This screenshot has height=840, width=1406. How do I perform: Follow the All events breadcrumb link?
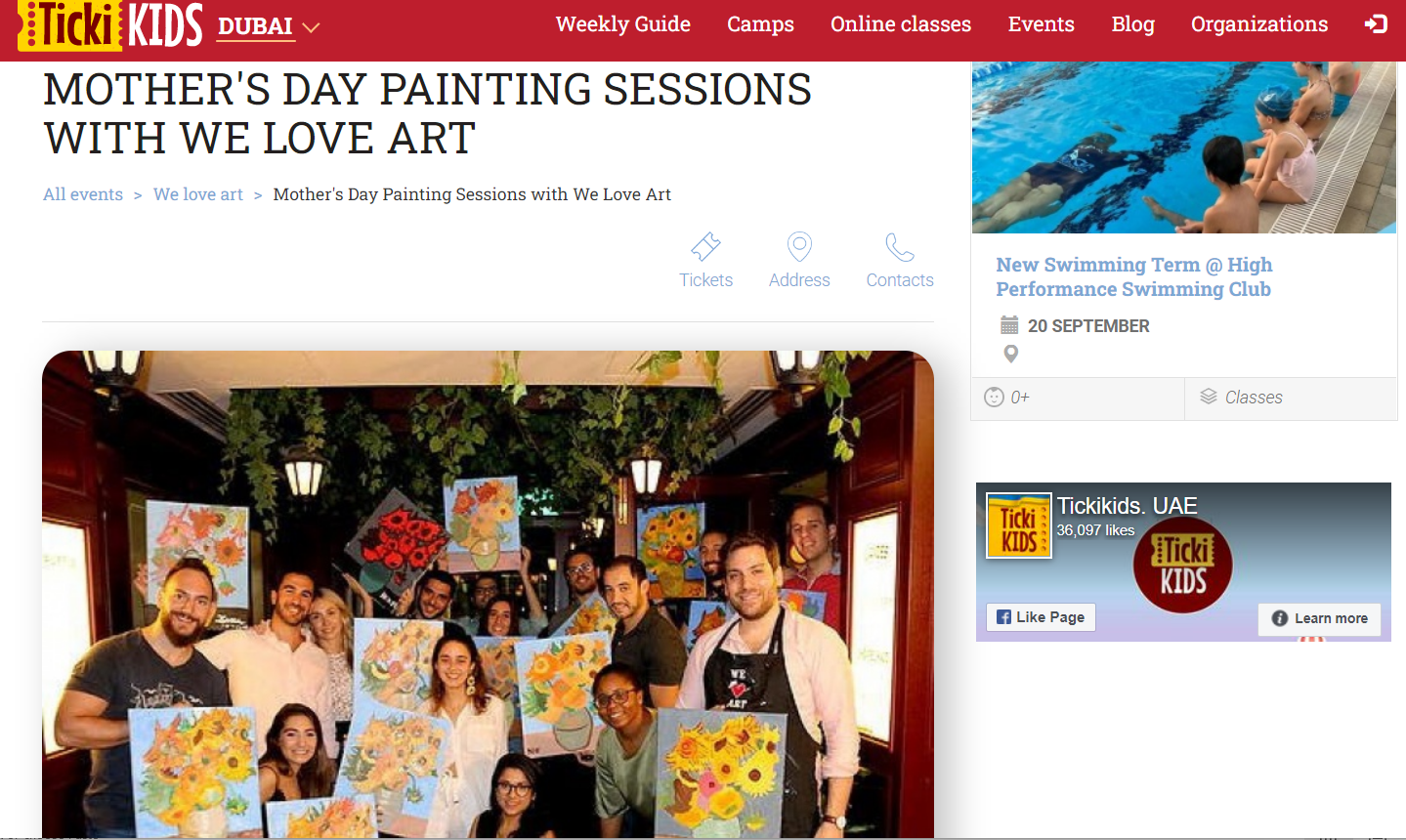pyautogui.click(x=83, y=194)
